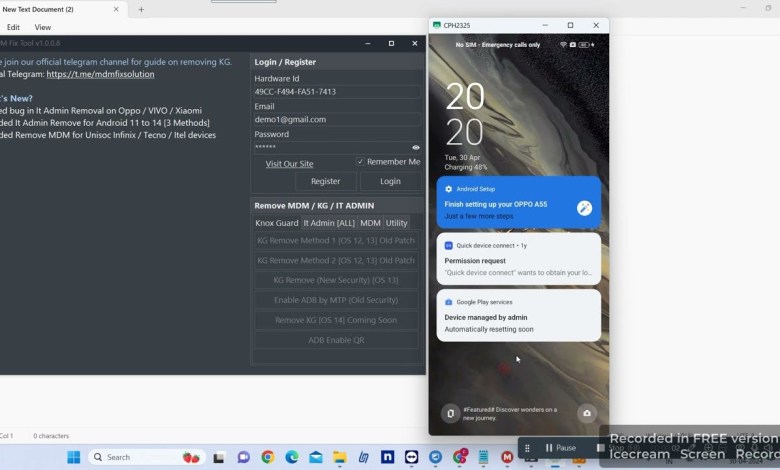Open File Explorer from taskbar

tap(340, 457)
